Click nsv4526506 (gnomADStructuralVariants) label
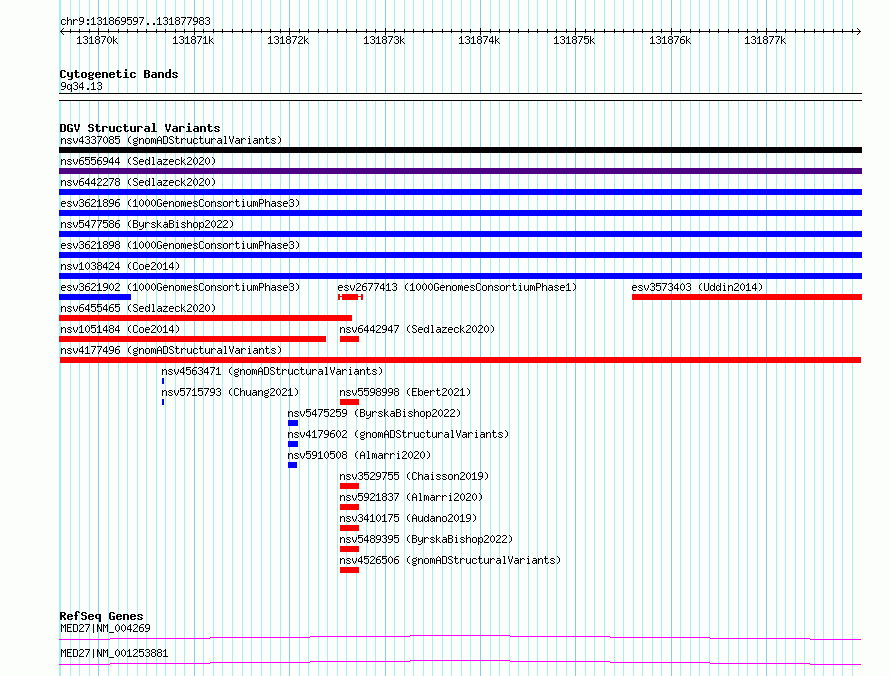The width and height of the screenshot is (890, 676). (450, 560)
